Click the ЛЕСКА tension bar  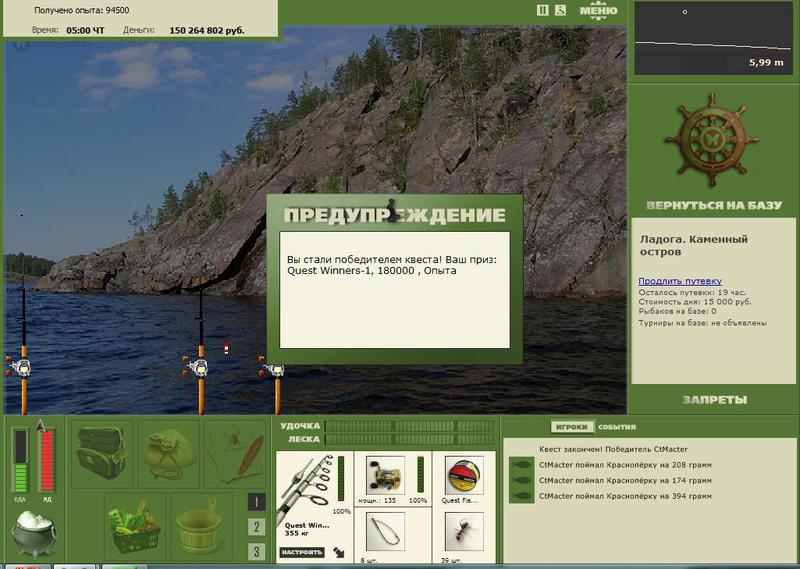pyautogui.click(x=410, y=439)
